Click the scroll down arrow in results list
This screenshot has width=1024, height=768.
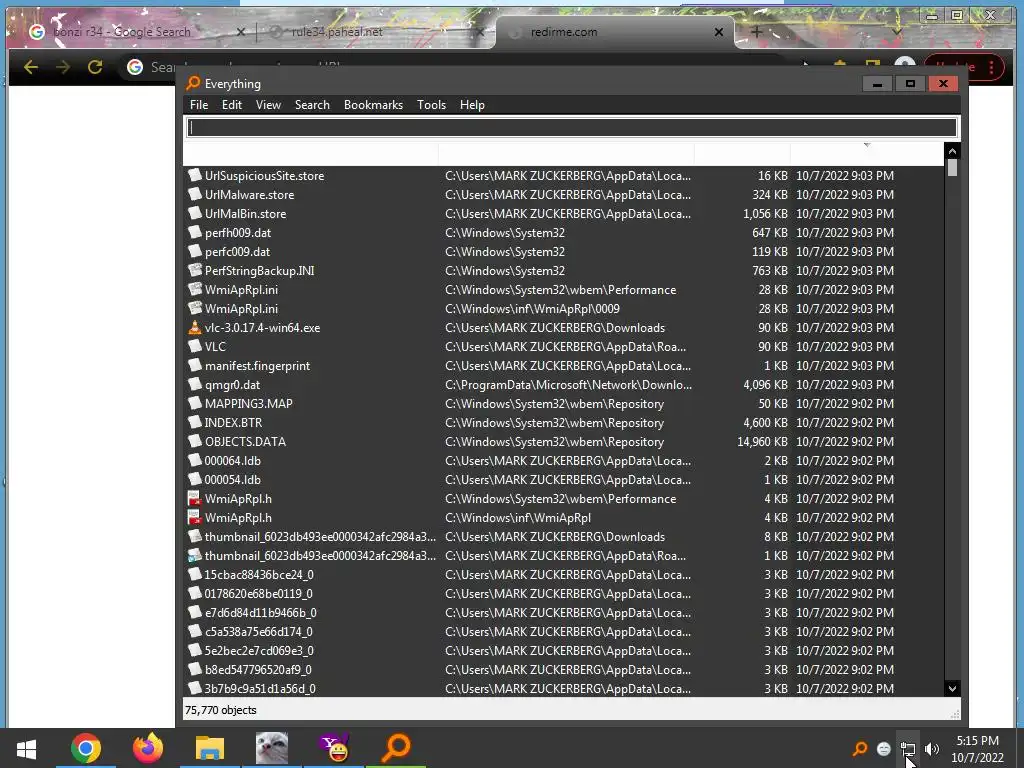point(952,688)
